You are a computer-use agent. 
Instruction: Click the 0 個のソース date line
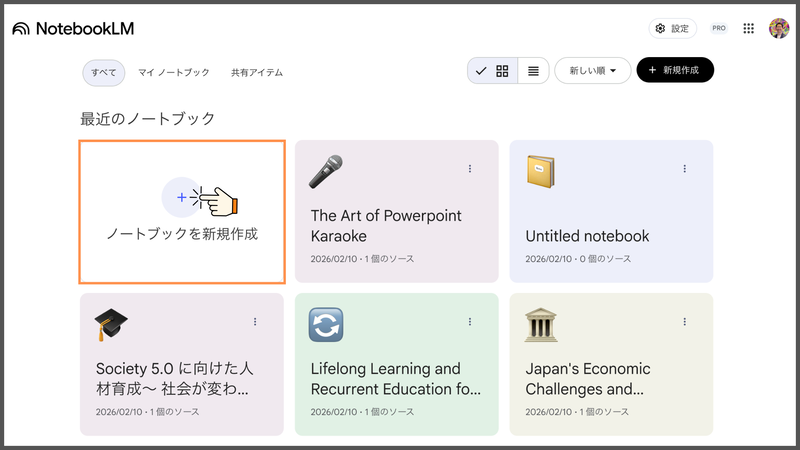578,259
